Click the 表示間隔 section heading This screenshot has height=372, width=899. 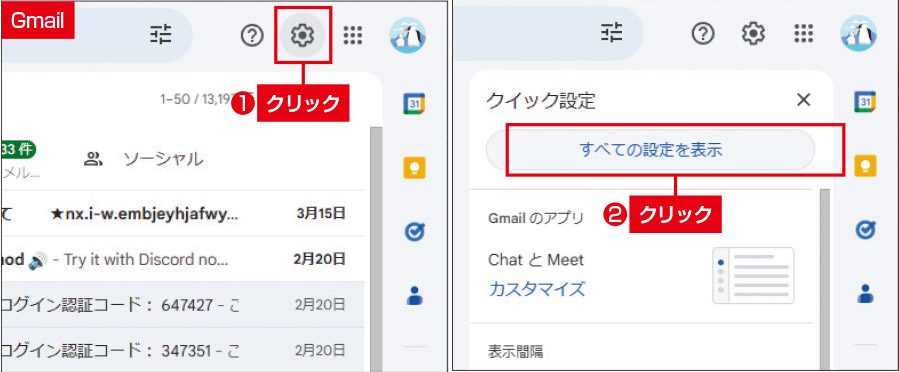tap(515, 350)
